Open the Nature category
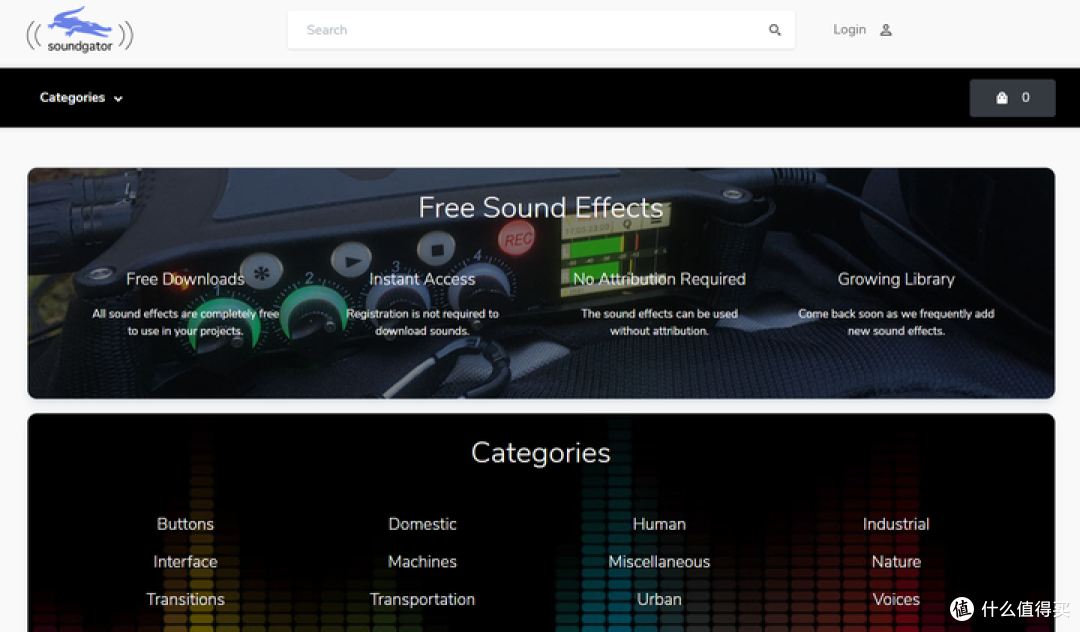The width and height of the screenshot is (1080, 632). [896, 562]
